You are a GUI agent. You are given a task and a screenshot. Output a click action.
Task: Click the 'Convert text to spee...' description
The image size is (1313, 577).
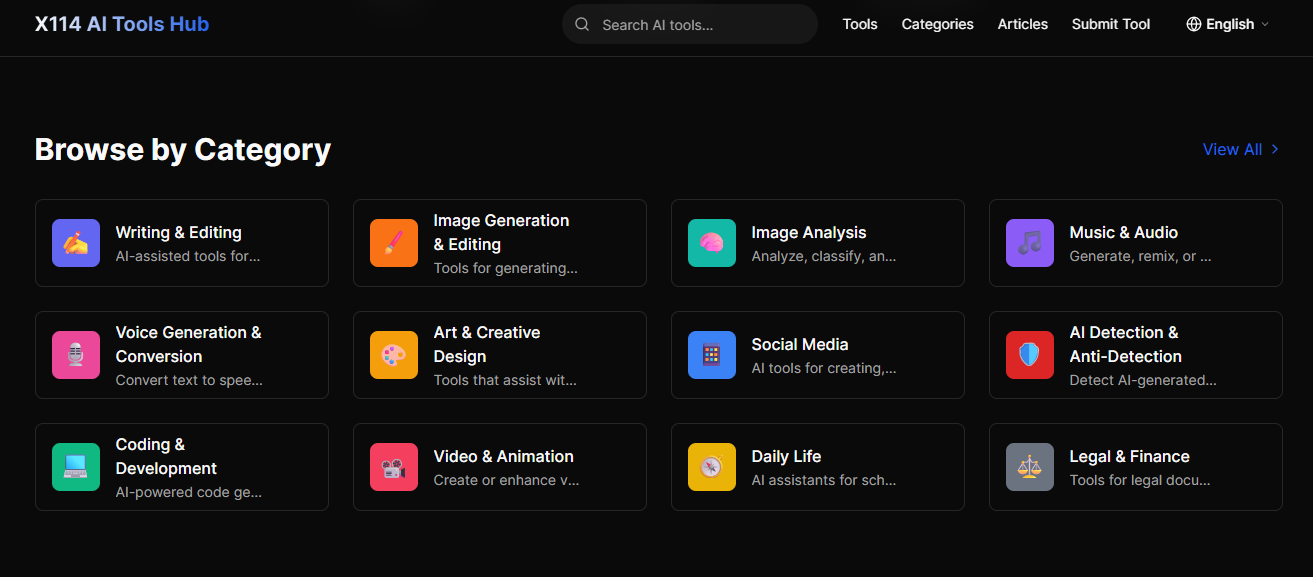189,380
